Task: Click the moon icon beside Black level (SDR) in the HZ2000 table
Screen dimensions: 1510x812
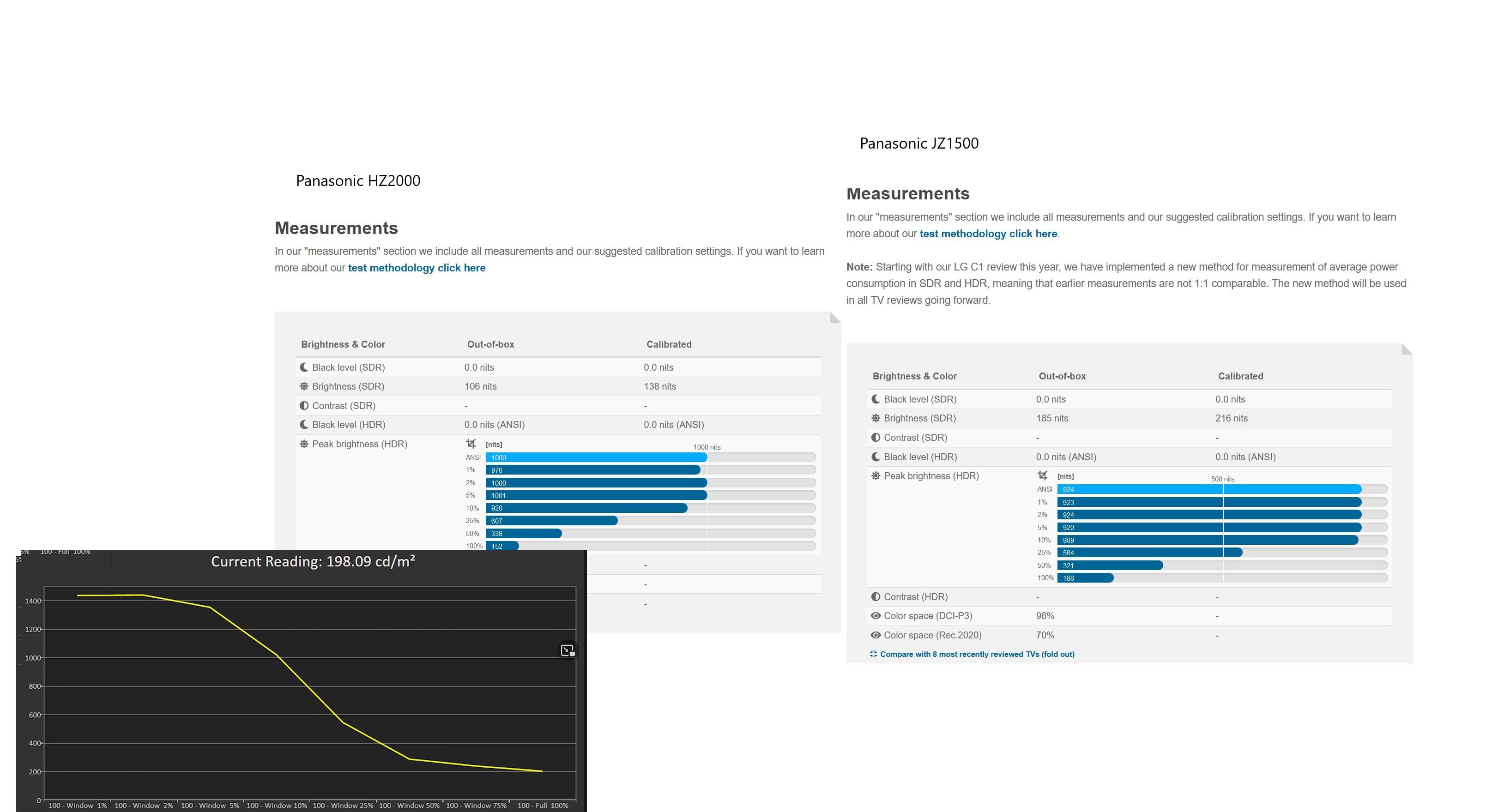Action: click(304, 367)
